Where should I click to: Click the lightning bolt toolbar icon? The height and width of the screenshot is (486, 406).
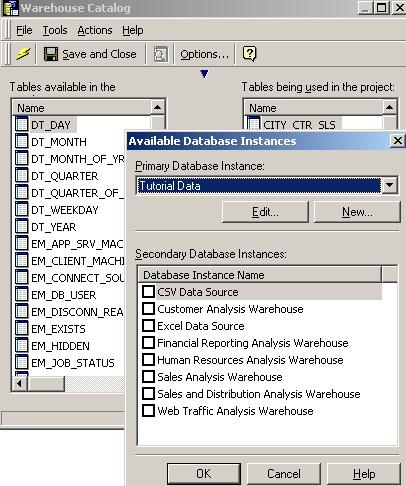[x=23, y=54]
